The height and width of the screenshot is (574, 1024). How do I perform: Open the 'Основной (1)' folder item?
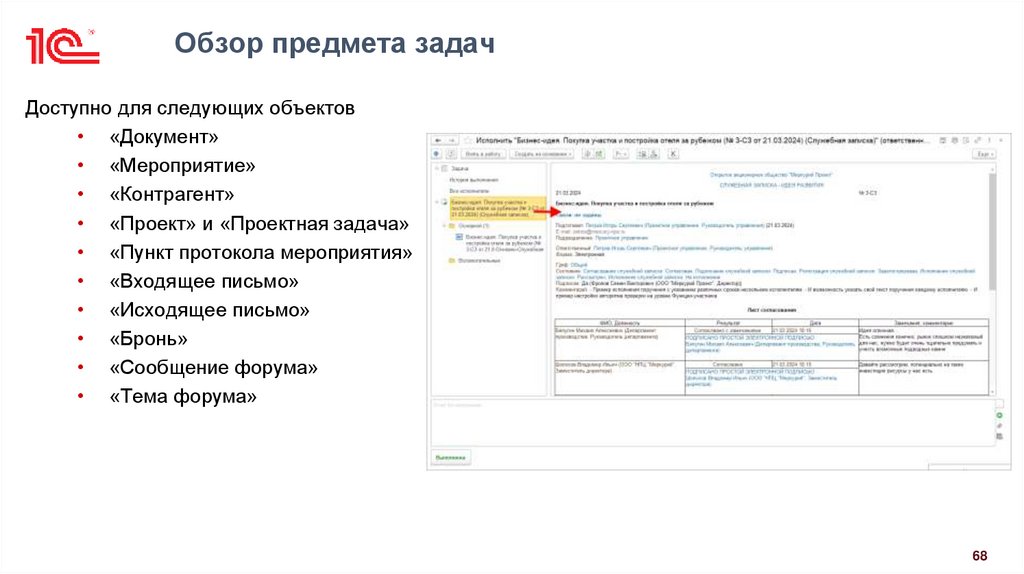click(x=473, y=226)
